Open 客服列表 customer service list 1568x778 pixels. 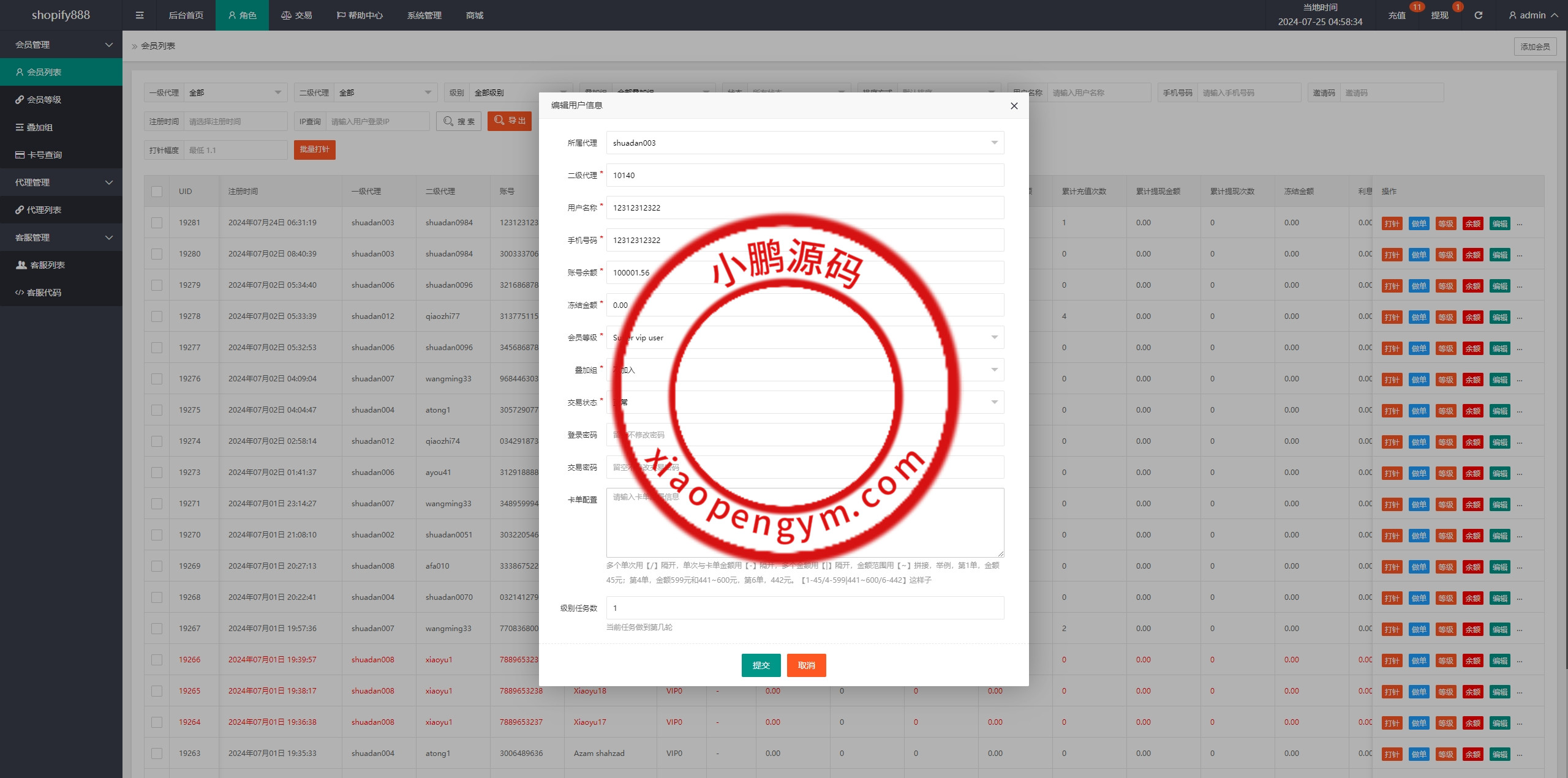(x=47, y=265)
